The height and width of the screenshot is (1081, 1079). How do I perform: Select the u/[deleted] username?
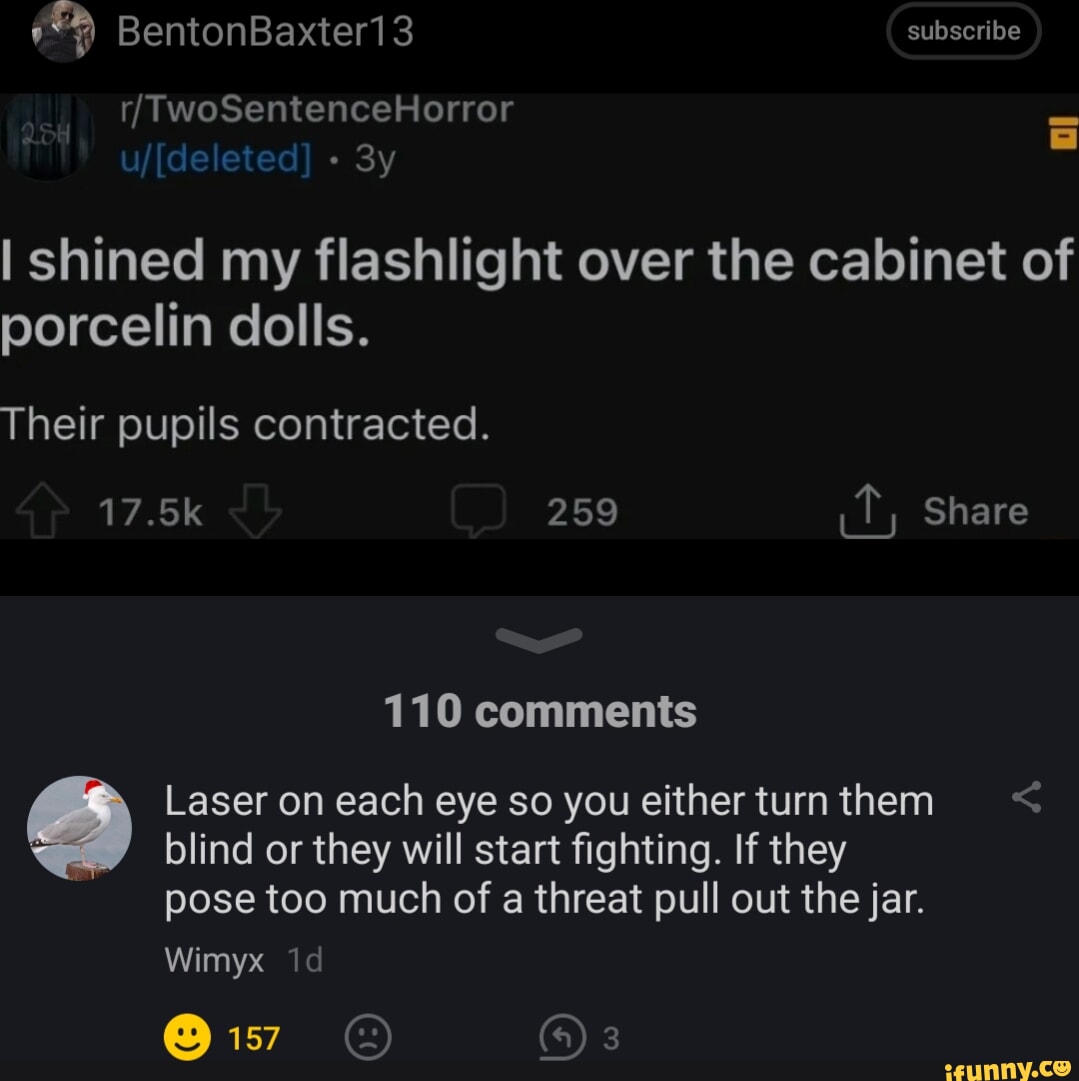point(213,158)
